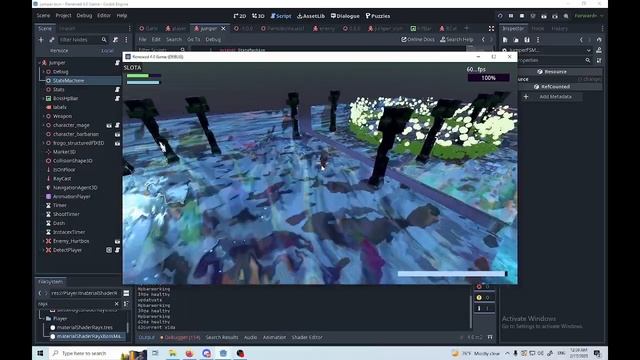Click the stop running project icon
This screenshot has width=640, height=360.
point(522,16)
